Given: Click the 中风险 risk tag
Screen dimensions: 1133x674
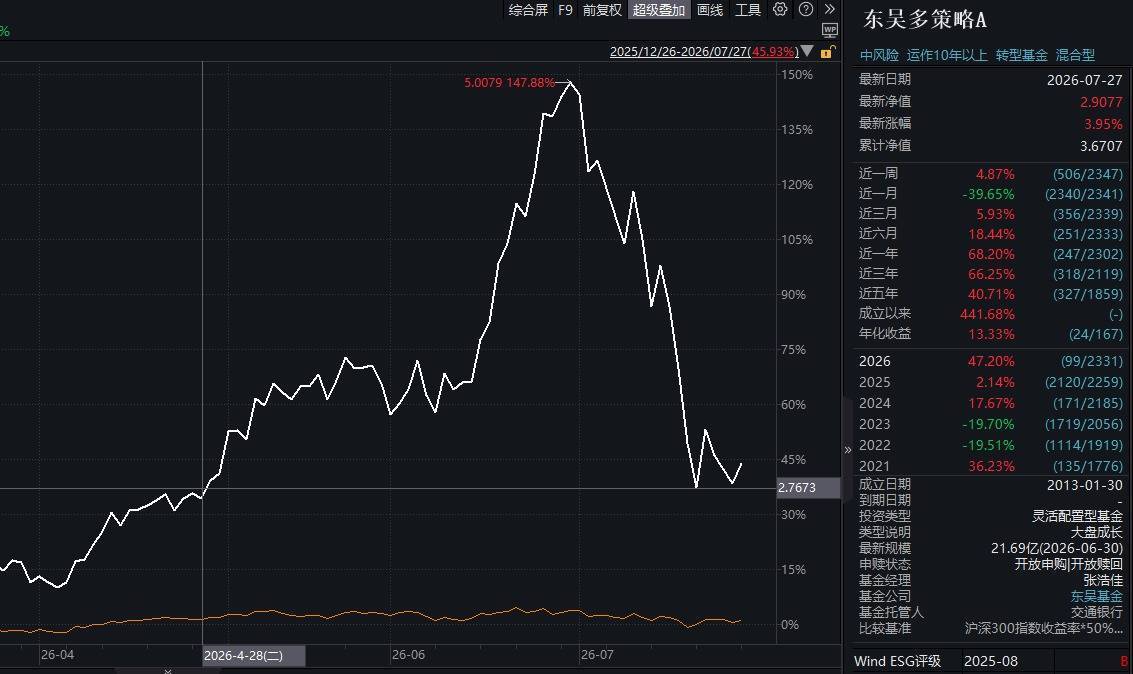Looking at the screenshot, I should point(879,55).
